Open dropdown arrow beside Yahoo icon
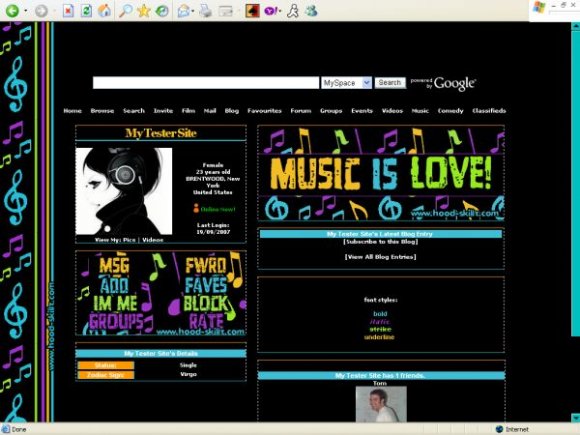580x435 pixels. click(x=280, y=11)
